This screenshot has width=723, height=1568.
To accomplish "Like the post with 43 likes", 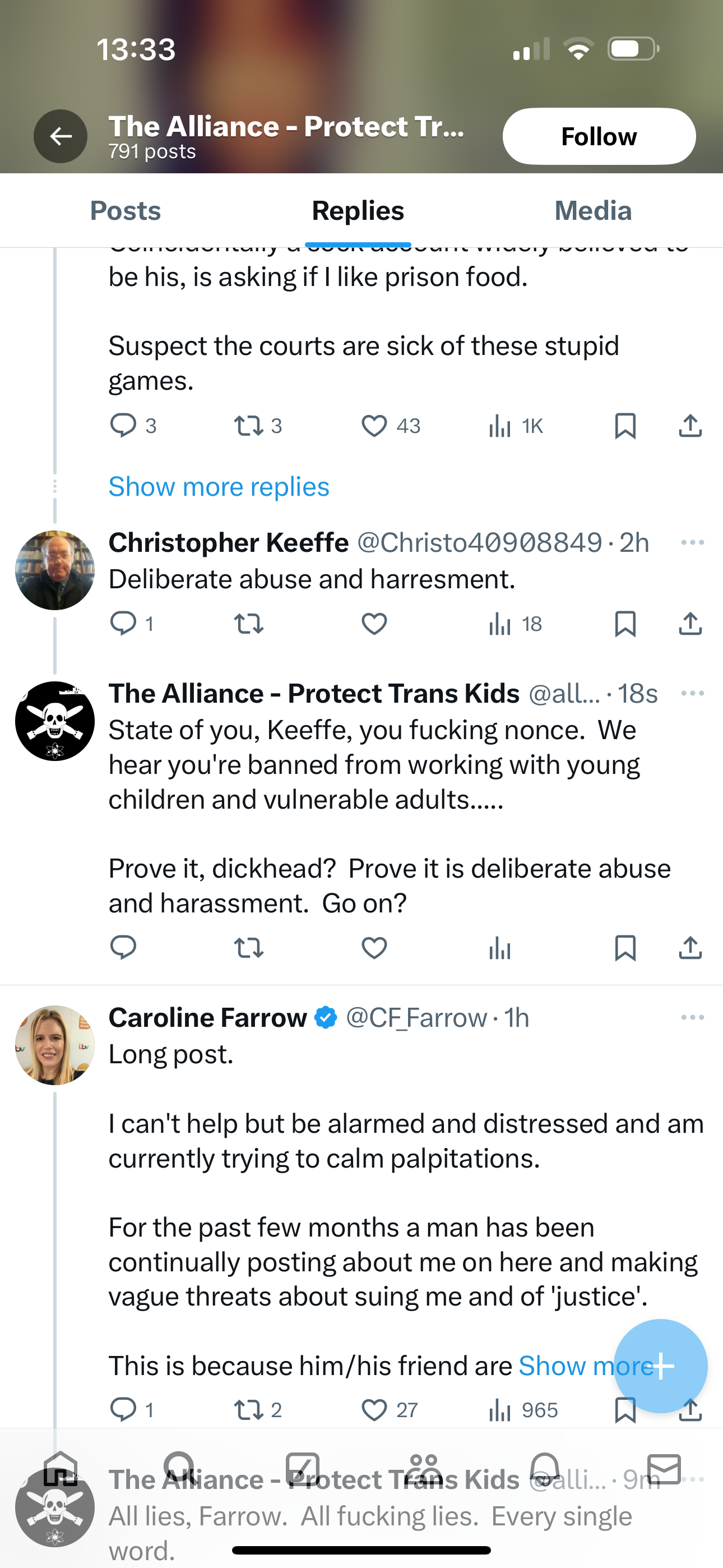I will coord(374,426).
